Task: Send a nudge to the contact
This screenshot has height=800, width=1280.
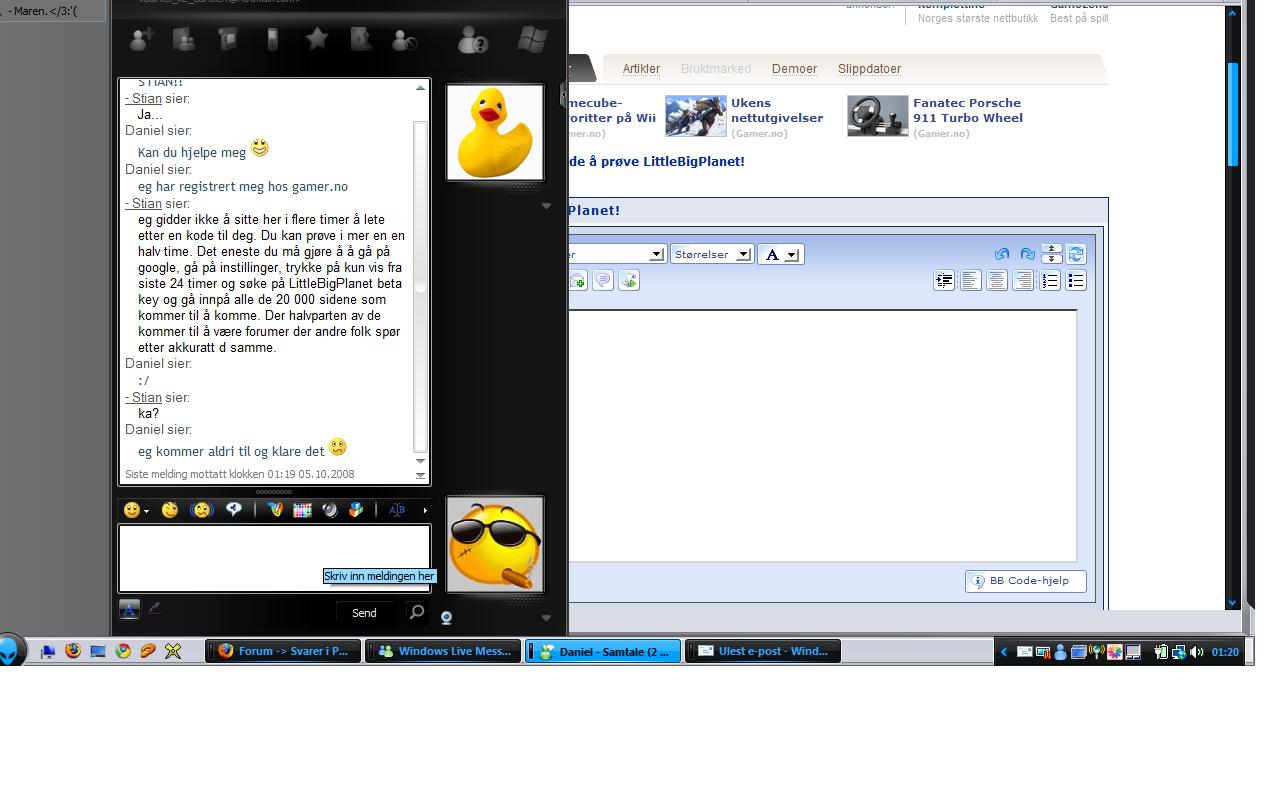Action: pos(202,510)
